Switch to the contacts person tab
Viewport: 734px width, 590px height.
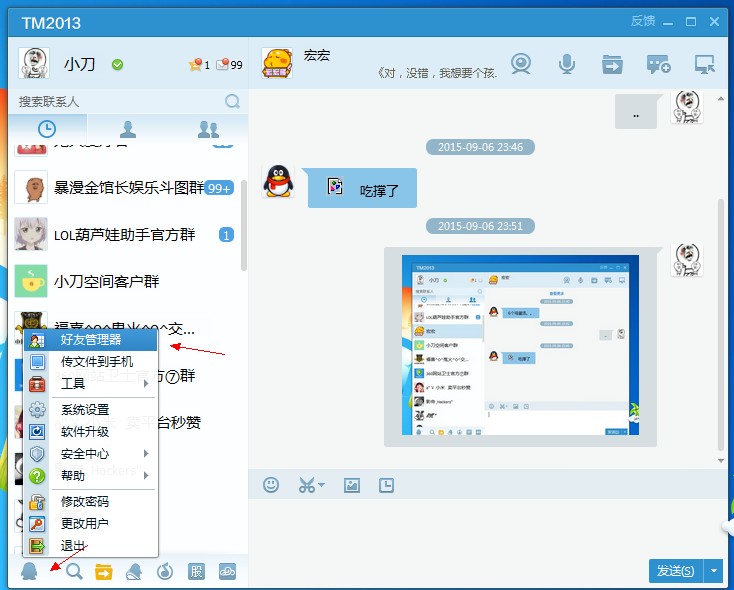click(x=128, y=129)
